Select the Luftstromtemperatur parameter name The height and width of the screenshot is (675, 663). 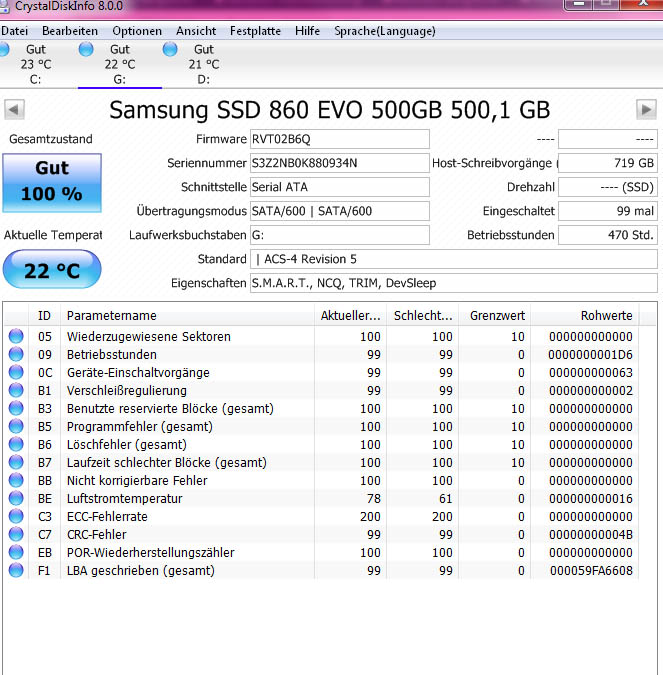[x=124, y=499]
